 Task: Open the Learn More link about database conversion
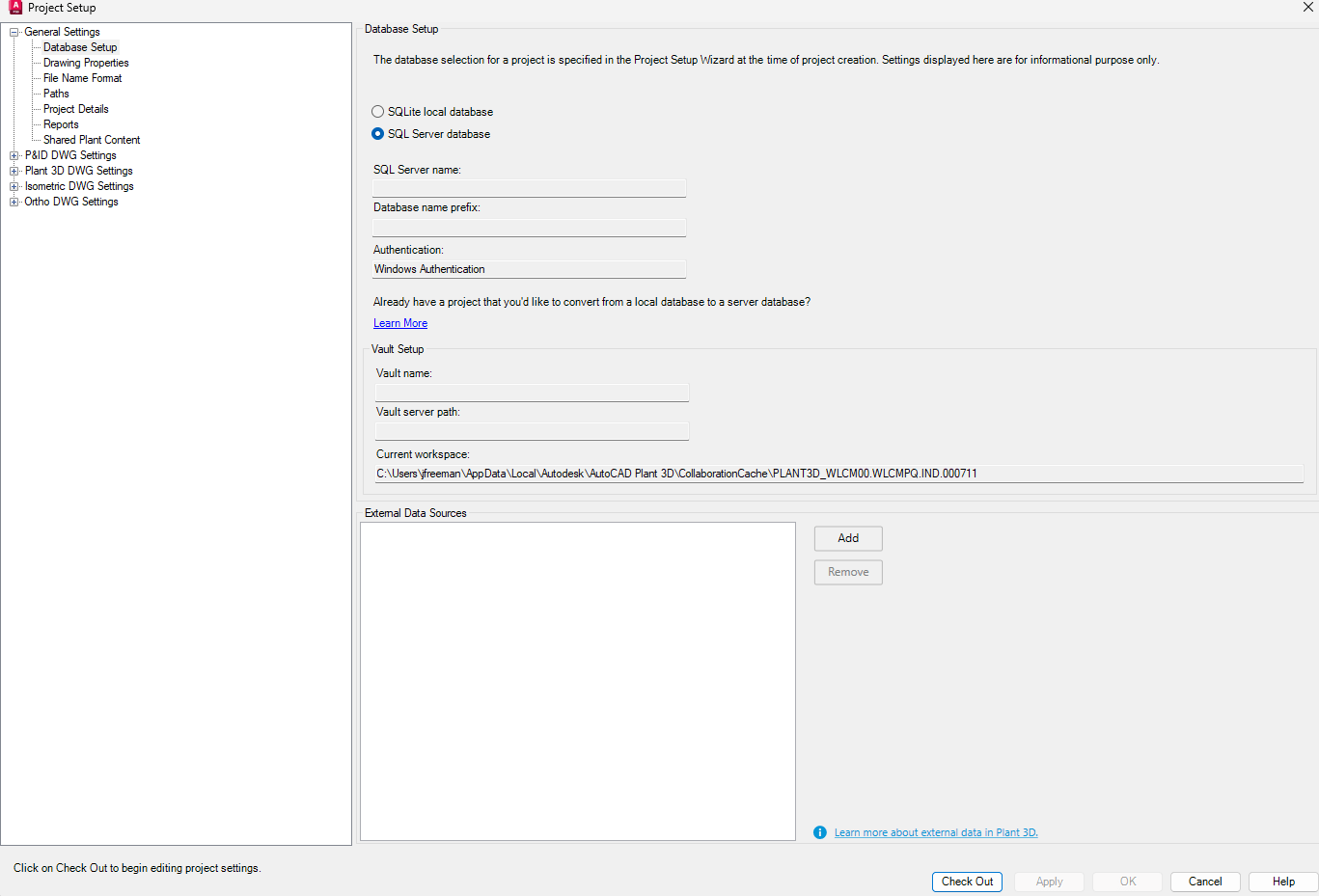399,322
